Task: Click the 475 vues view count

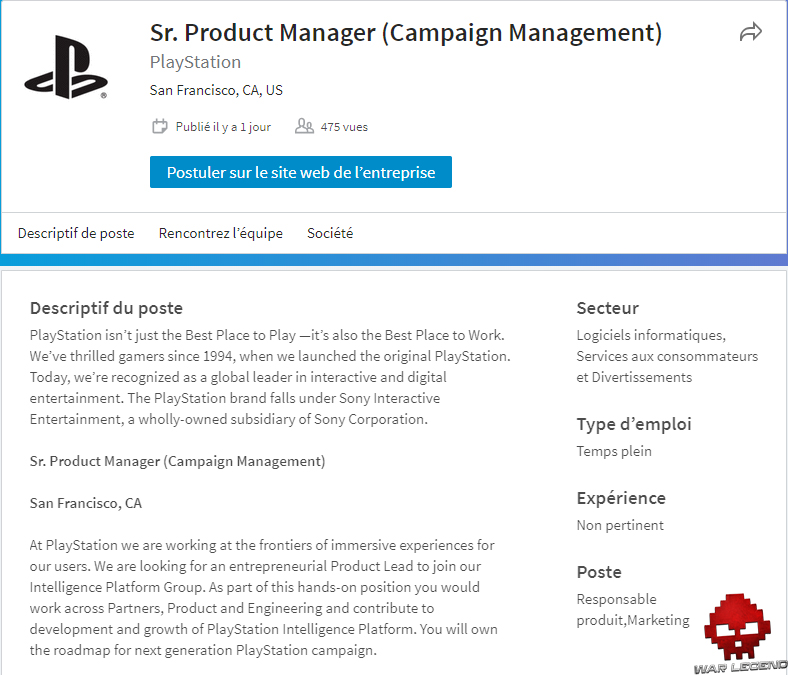Action: pyautogui.click(x=344, y=127)
